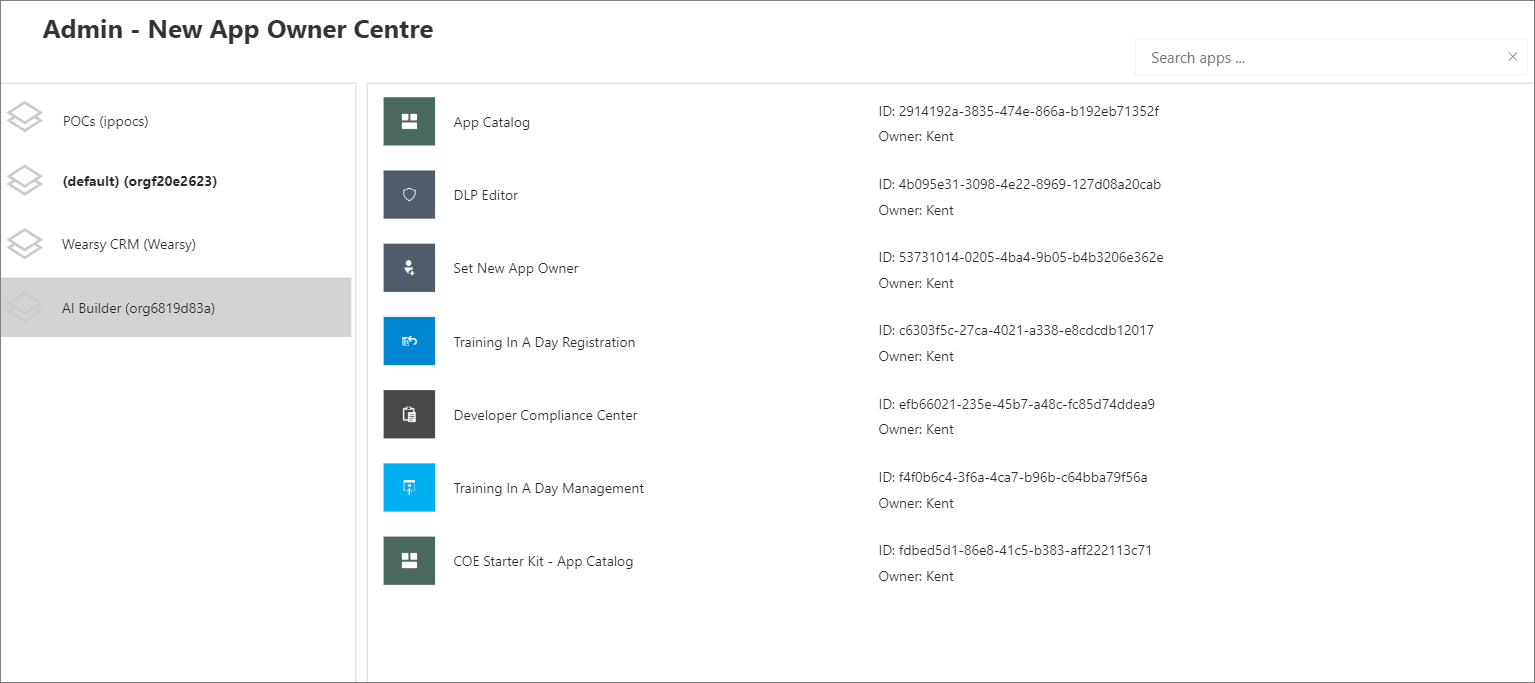This screenshot has height=683, width=1535.
Task: Click the layers icon beside Wearsy CRM
Action: 25,243
